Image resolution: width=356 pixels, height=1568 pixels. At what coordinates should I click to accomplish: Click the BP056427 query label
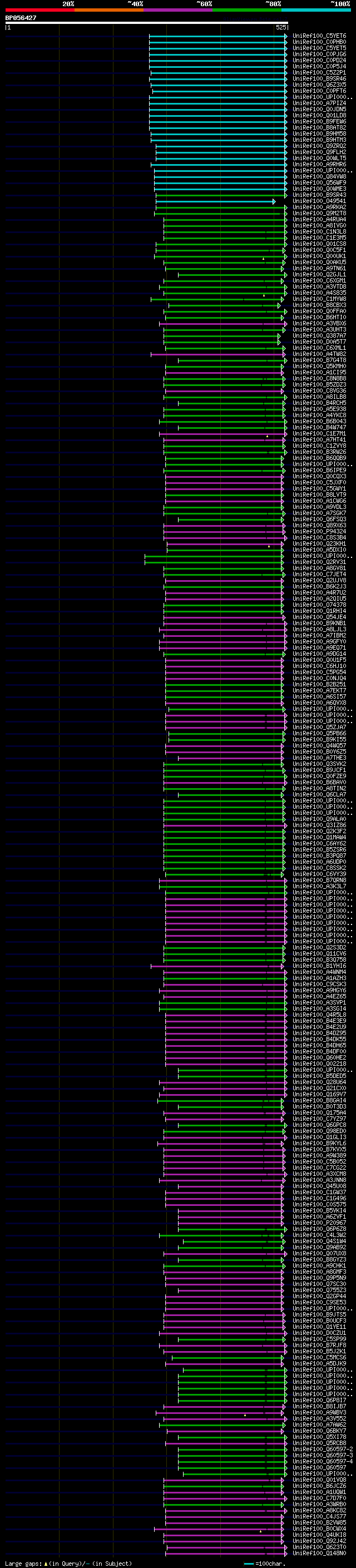click(21, 18)
